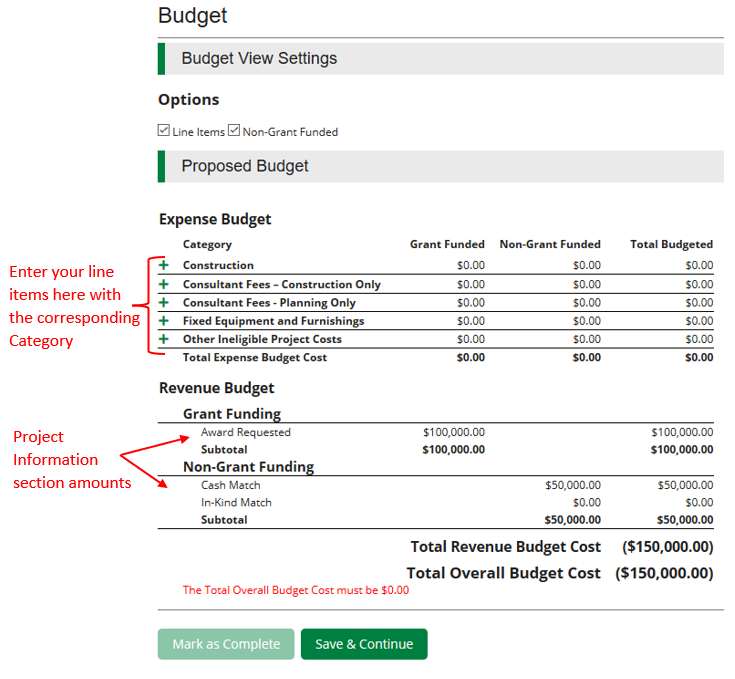Click the Total Budgeted column header

point(671,244)
